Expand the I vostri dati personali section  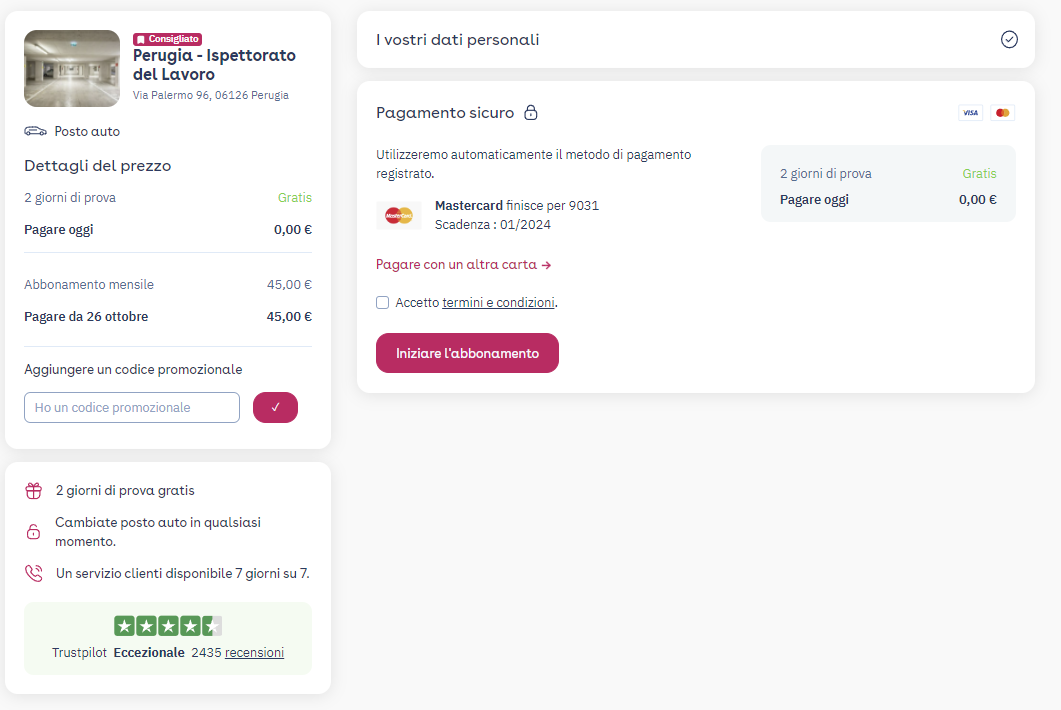tap(696, 39)
